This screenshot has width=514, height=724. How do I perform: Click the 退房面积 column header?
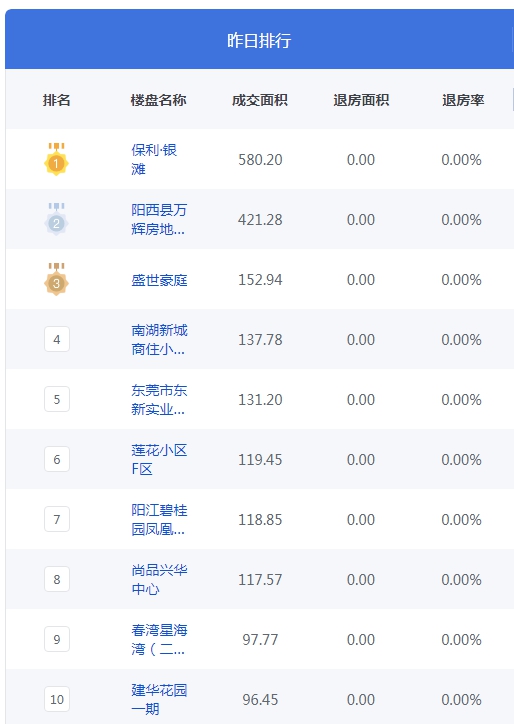click(361, 100)
